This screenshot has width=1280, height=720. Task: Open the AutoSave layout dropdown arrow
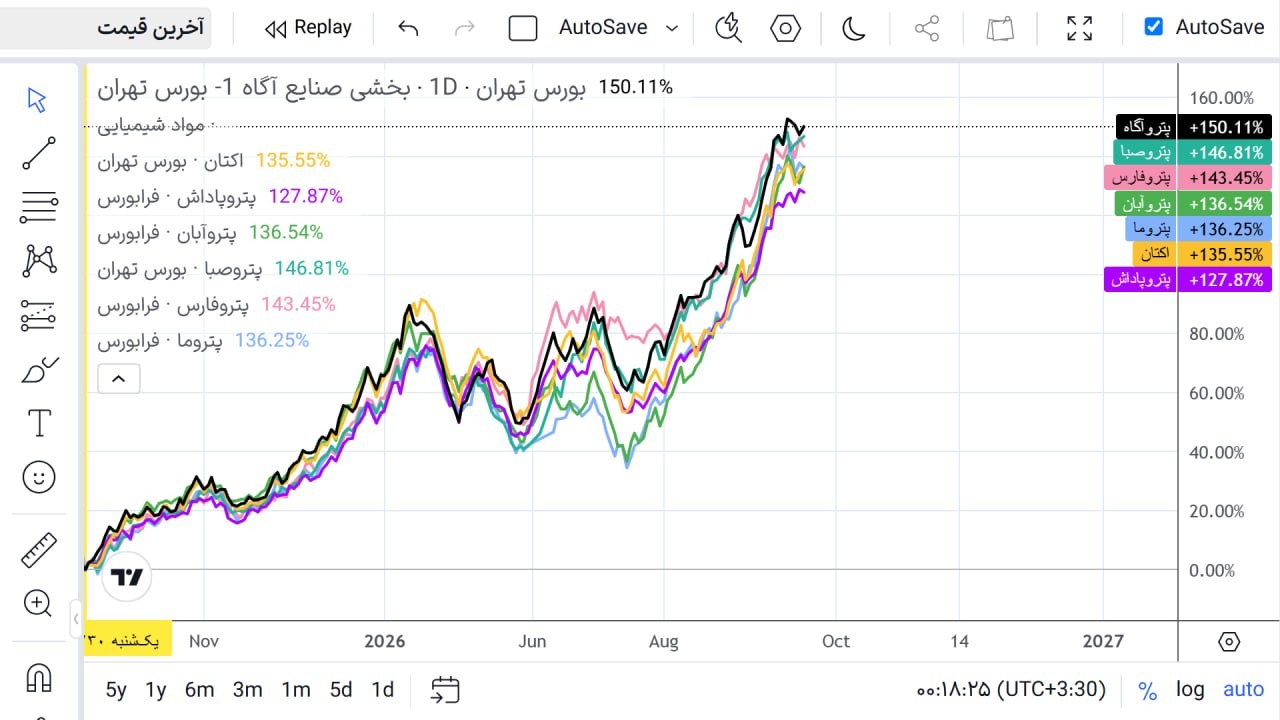672,28
